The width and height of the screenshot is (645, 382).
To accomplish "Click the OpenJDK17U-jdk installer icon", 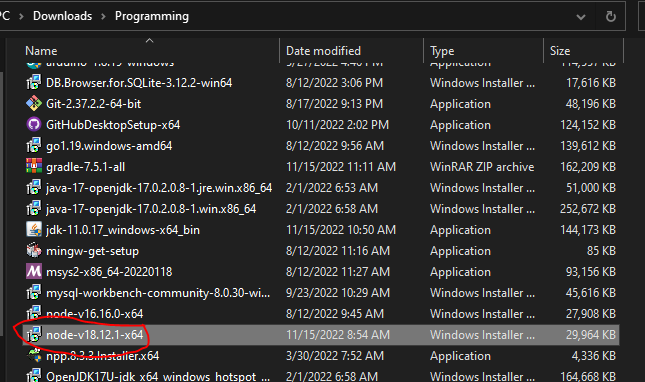I will [x=34, y=375].
